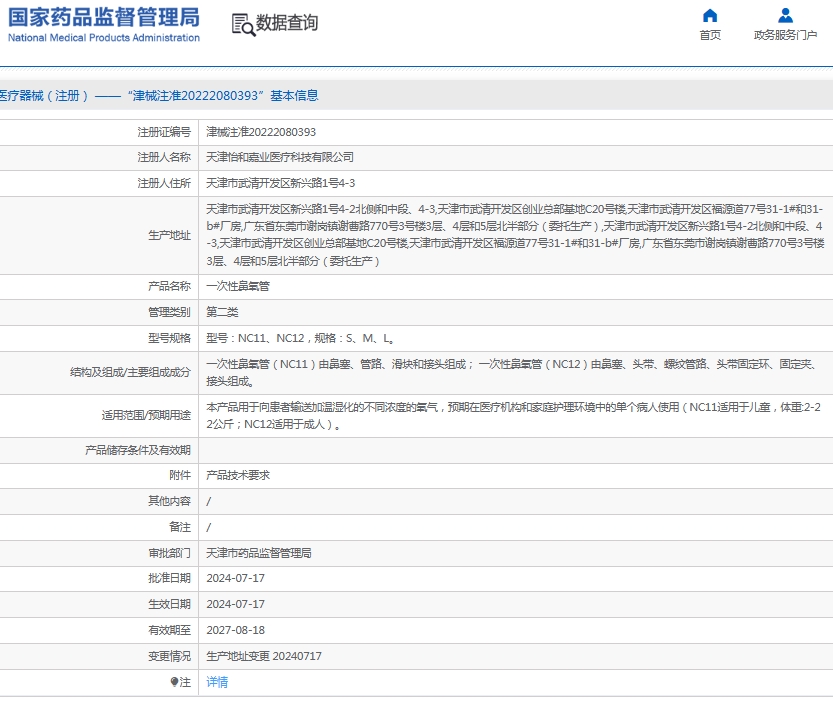Click management class value 第二类
Viewport: 833px width, 702px height.
(x=222, y=312)
